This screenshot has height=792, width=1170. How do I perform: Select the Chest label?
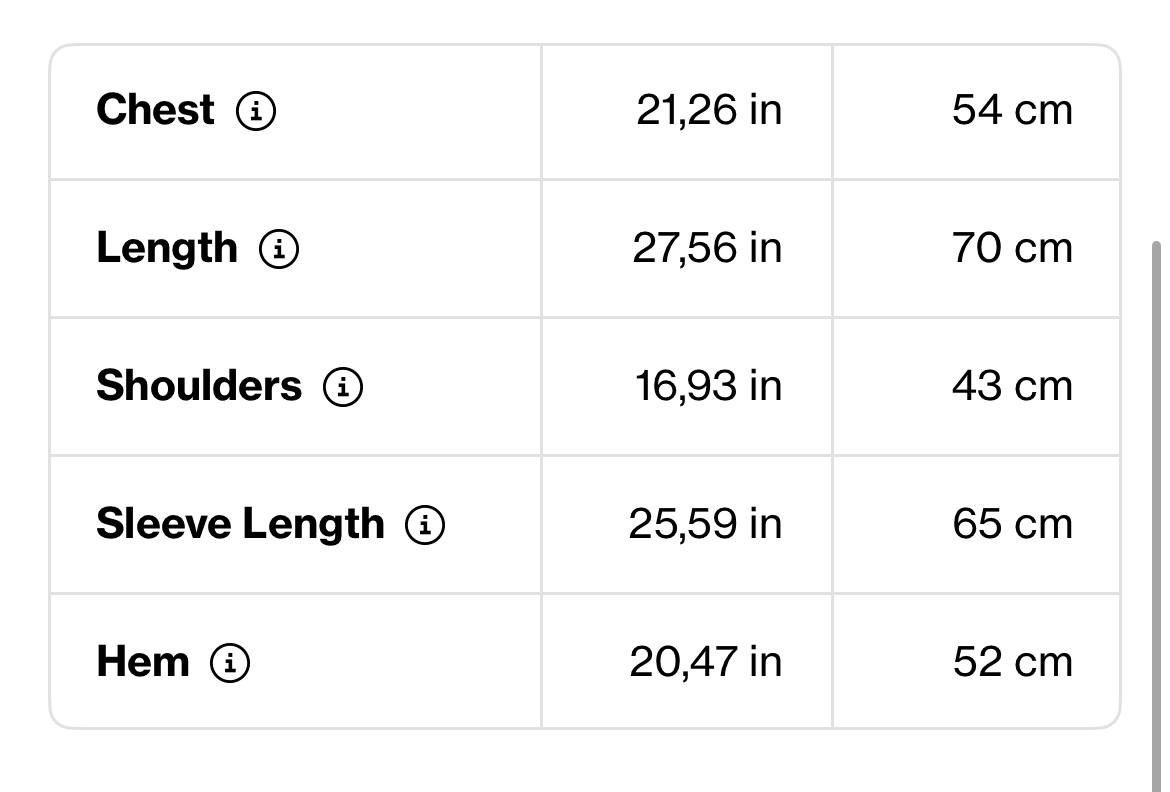click(155, 110)
